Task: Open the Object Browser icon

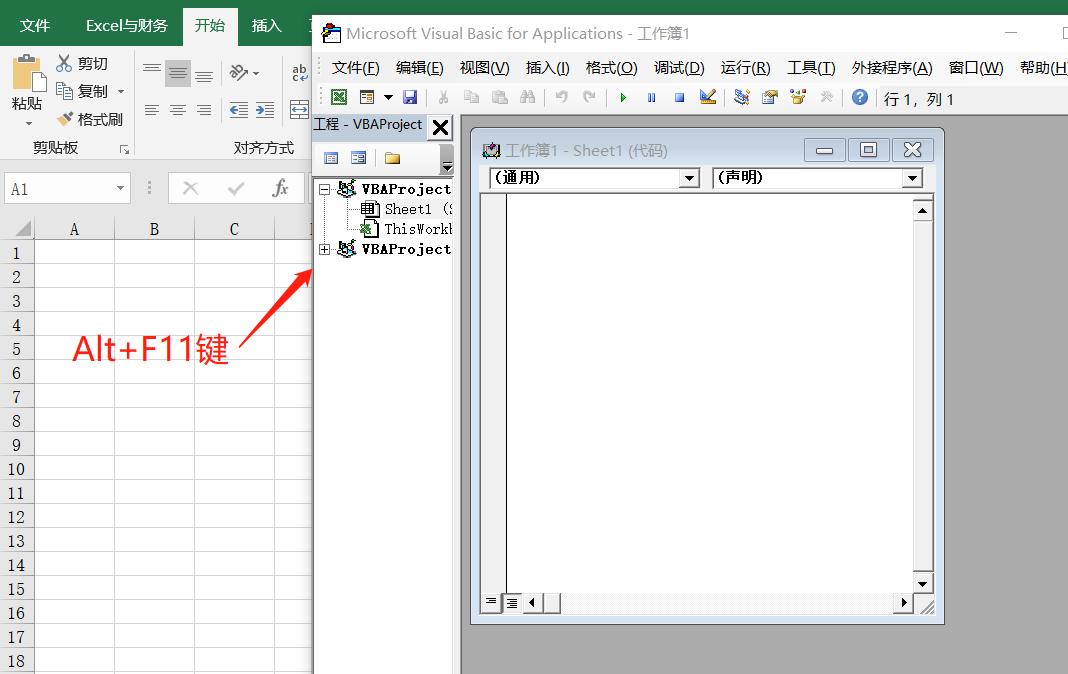Action: [797, 97]
